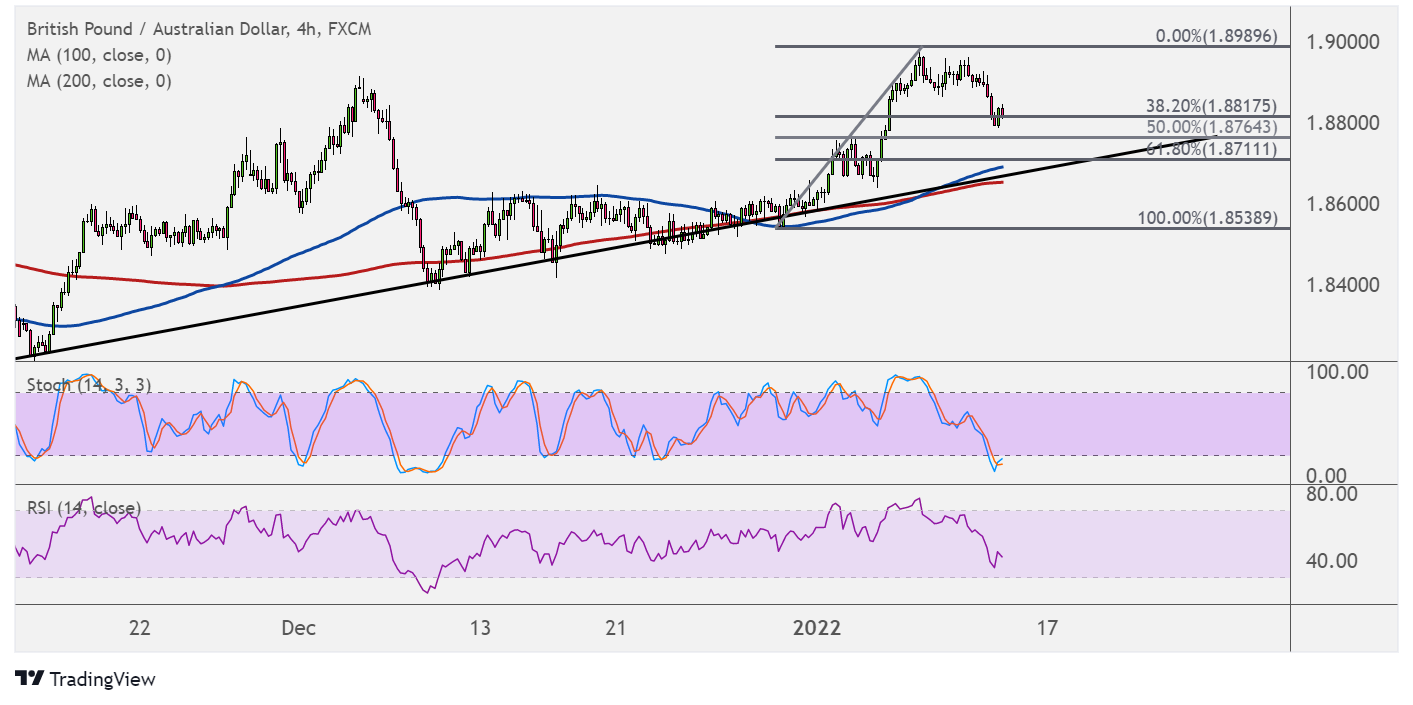This screenshot has width=1413, height=705.
Task: Click the 61.80%(1.87111) Fibonacci label
Action: pos(1211,148)
